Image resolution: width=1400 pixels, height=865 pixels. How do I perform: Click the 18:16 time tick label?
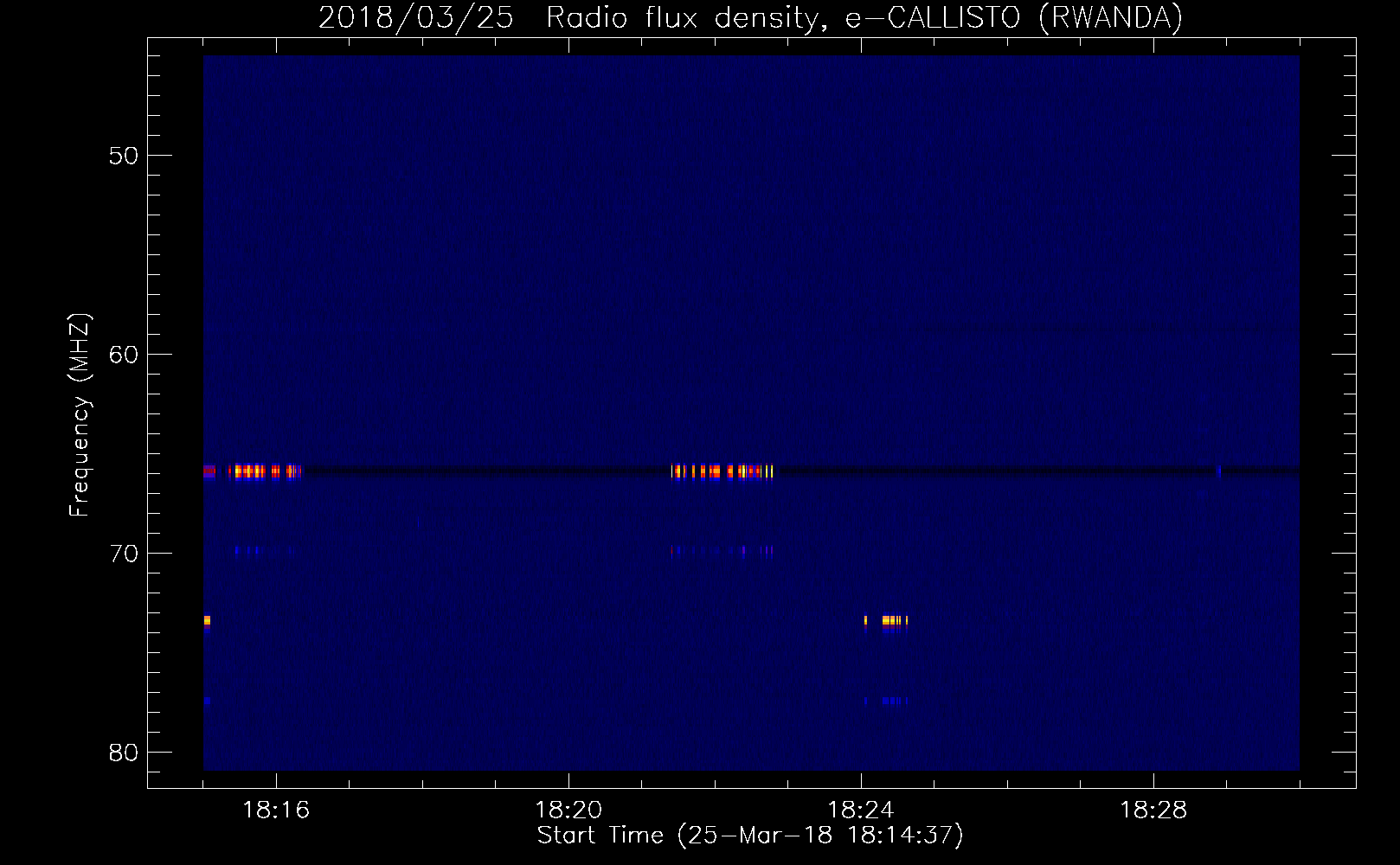click(276, 811)
